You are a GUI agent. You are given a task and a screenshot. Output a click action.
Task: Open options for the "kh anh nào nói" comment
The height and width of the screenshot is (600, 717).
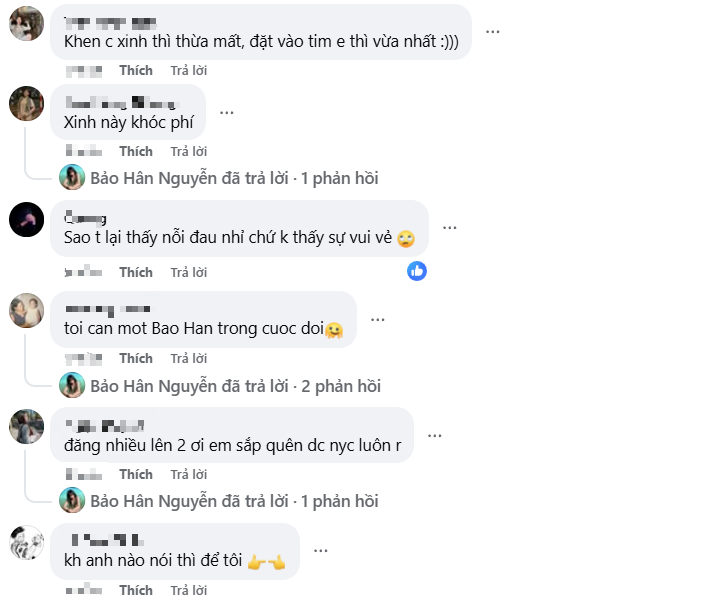321,551
